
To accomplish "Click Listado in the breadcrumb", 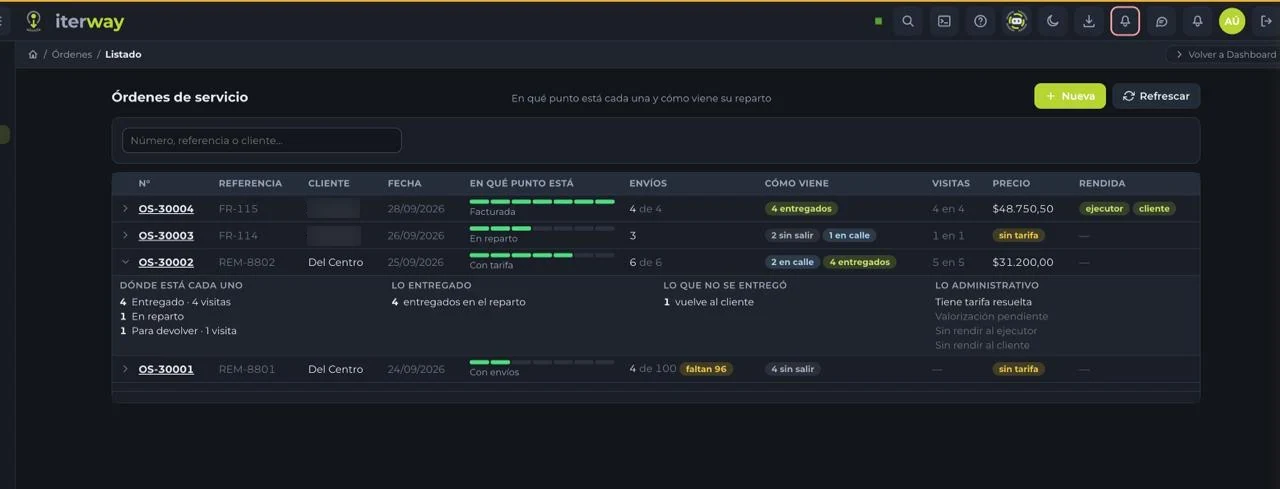I will coord(123,55).
